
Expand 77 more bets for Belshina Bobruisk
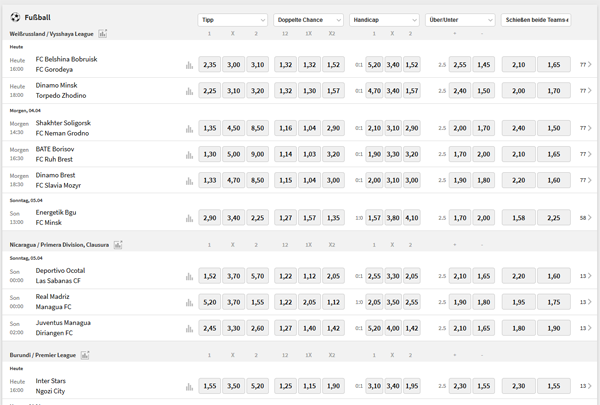click(x=586, y=65)
